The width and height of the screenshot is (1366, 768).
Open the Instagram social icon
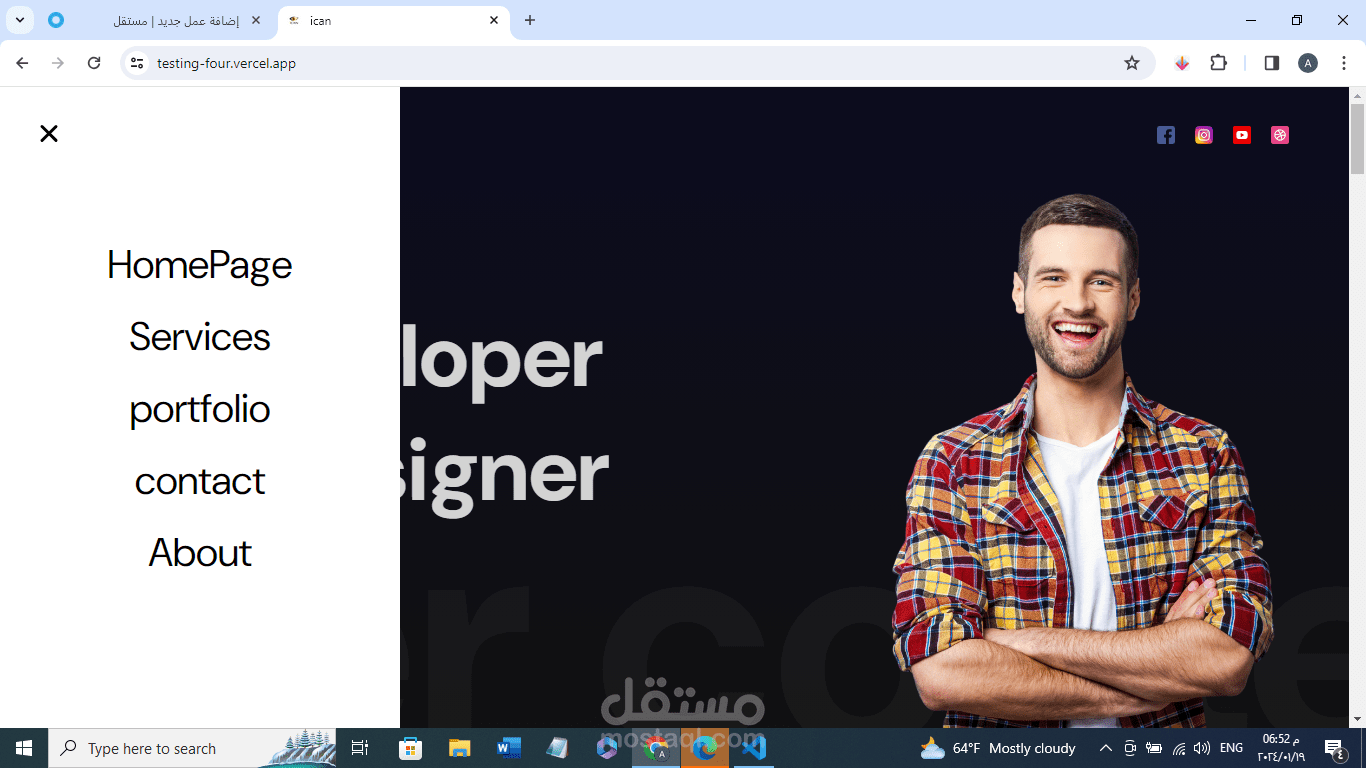(x=1204, y=135)
